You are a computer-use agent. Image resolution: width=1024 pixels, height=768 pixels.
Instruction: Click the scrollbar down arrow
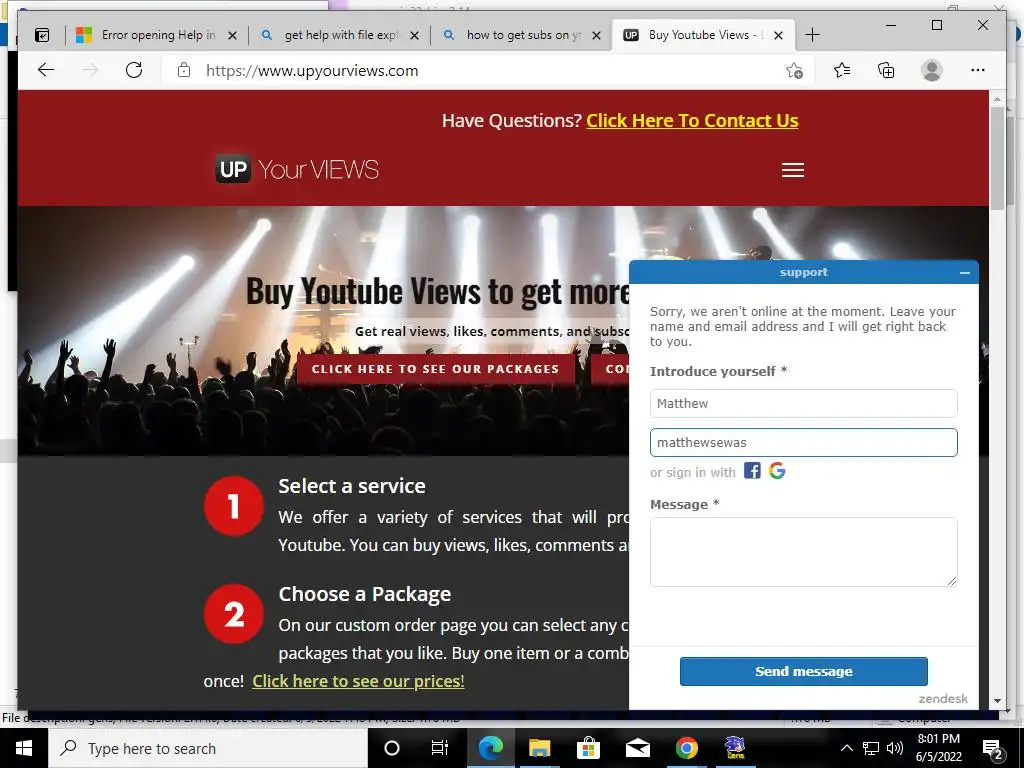997,701
